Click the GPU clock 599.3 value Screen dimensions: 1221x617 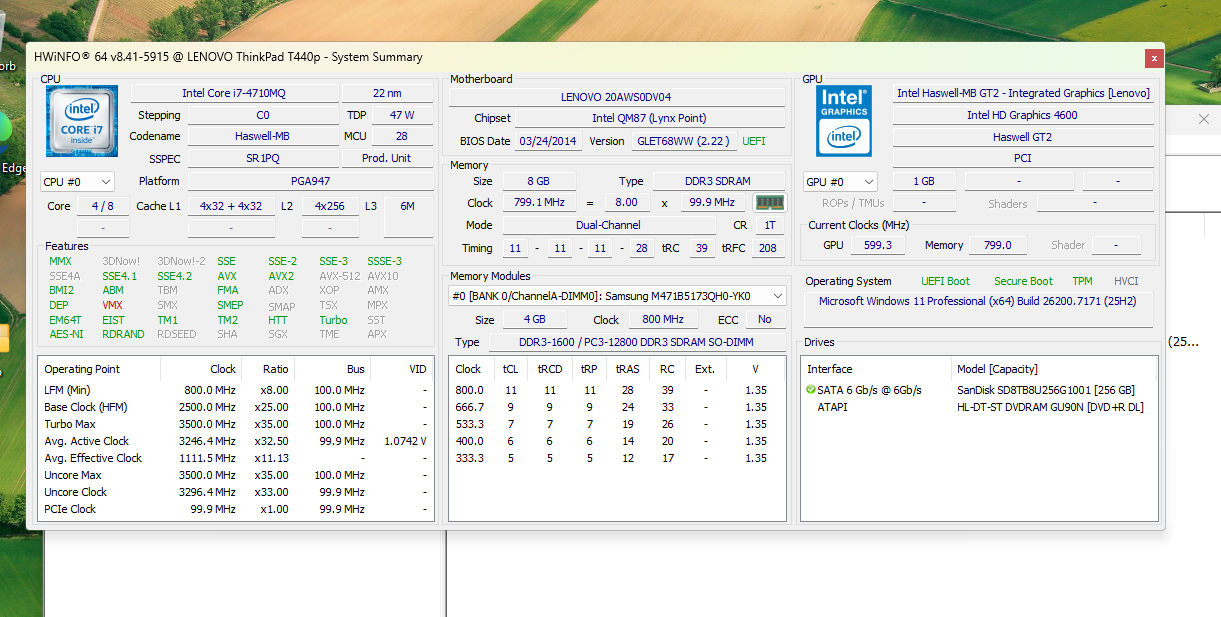[877, 245]
